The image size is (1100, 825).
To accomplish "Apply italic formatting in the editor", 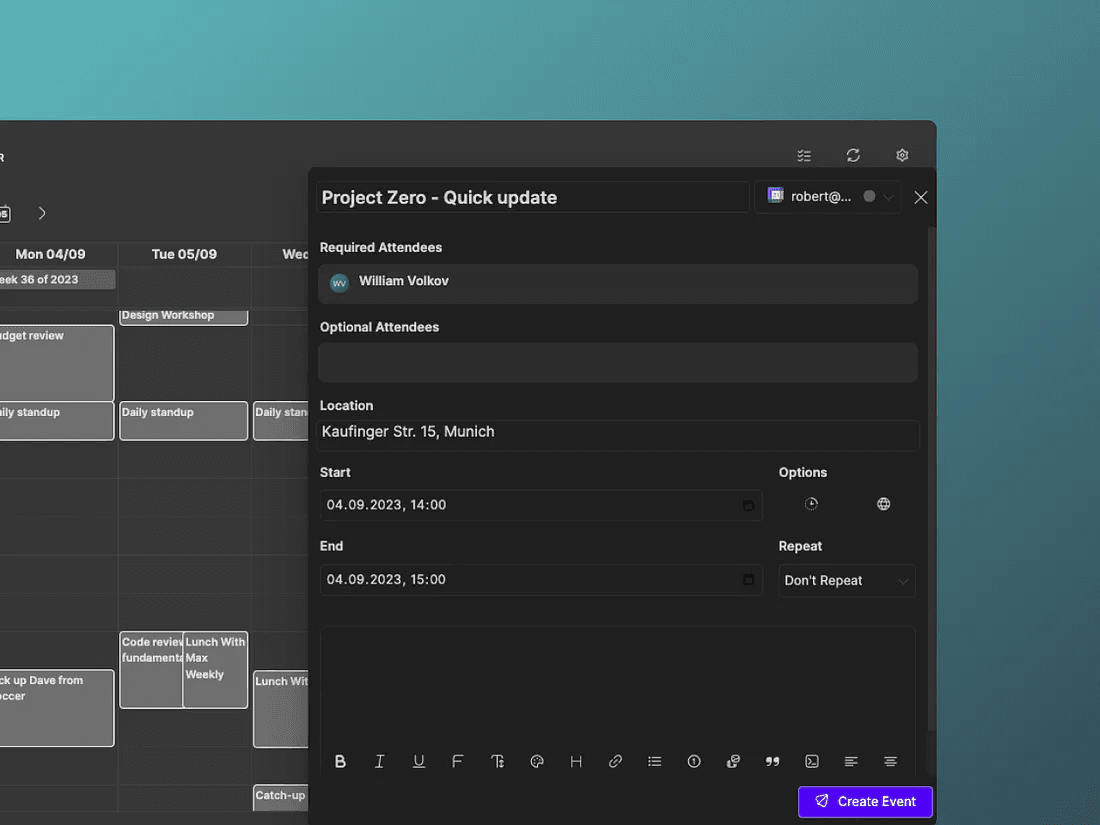I will [x=380, y=761].
